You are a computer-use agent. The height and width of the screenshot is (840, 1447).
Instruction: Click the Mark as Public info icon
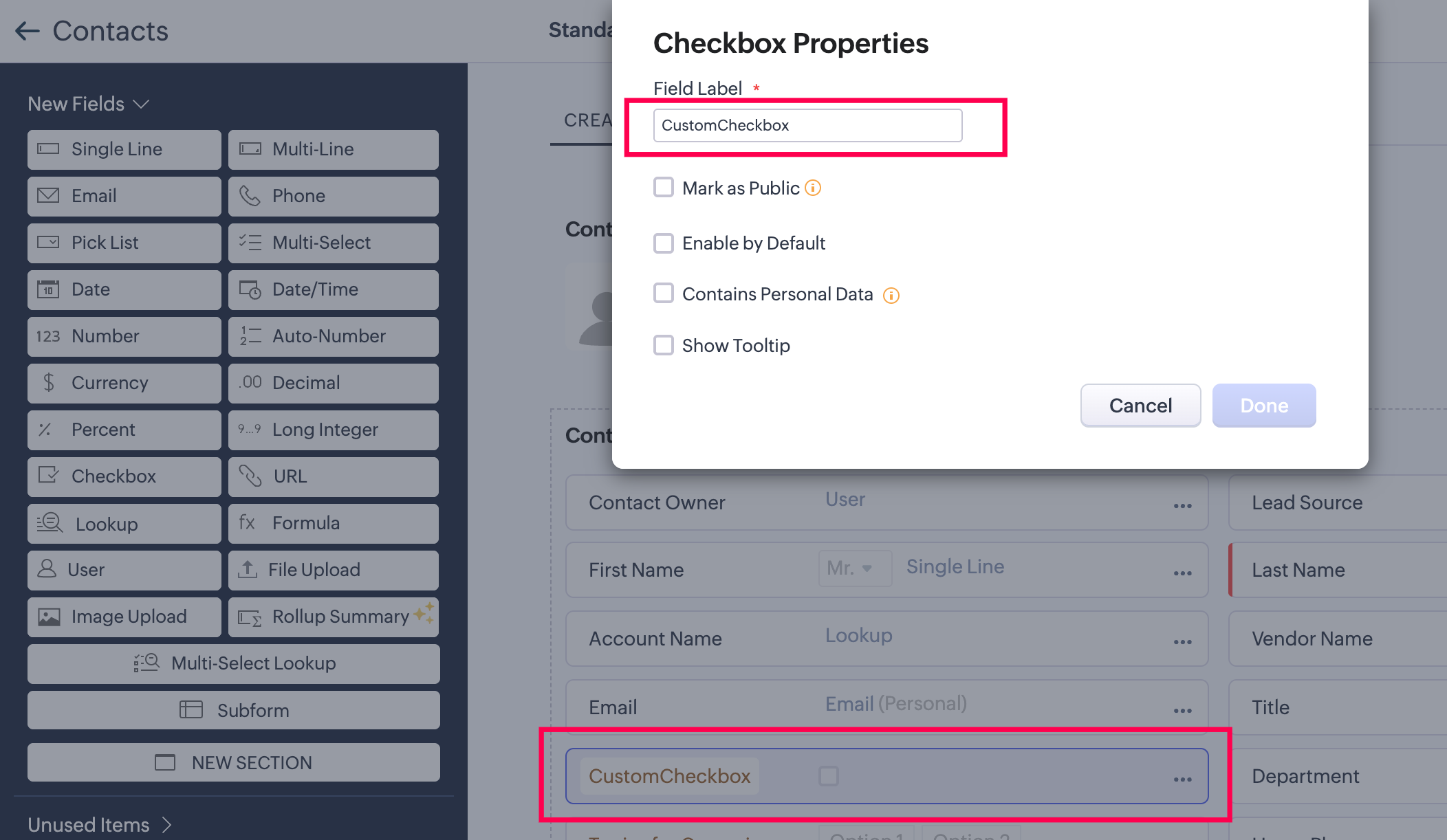(813, 188)
